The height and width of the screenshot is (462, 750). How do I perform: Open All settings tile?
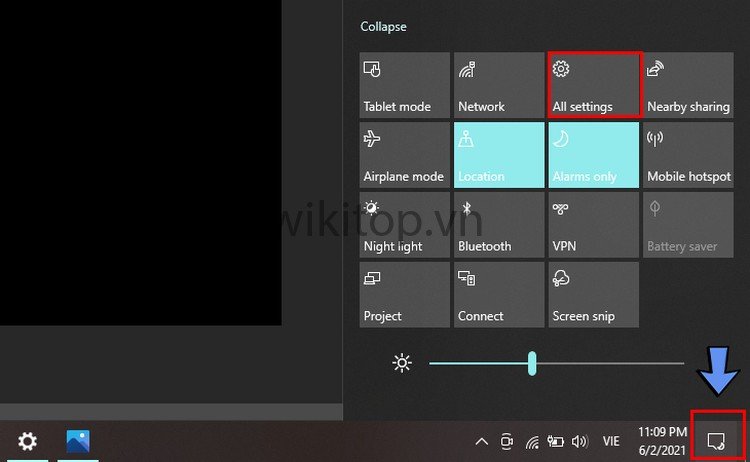point(593,85)
